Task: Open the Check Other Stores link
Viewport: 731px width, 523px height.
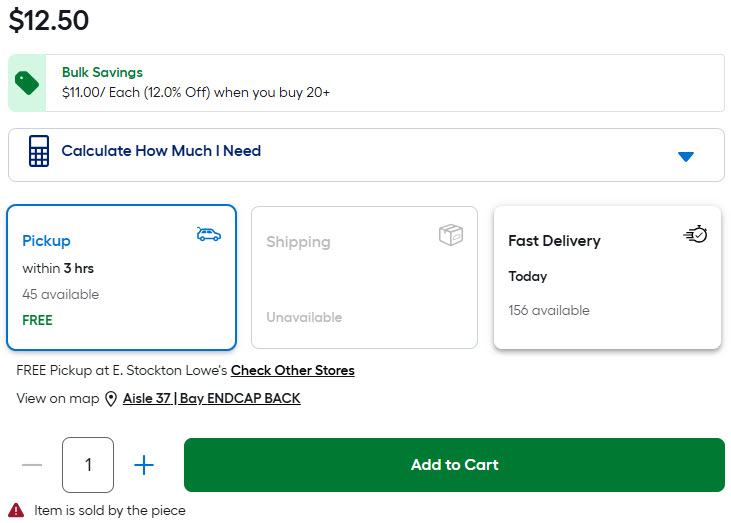Action: [292, 371]
